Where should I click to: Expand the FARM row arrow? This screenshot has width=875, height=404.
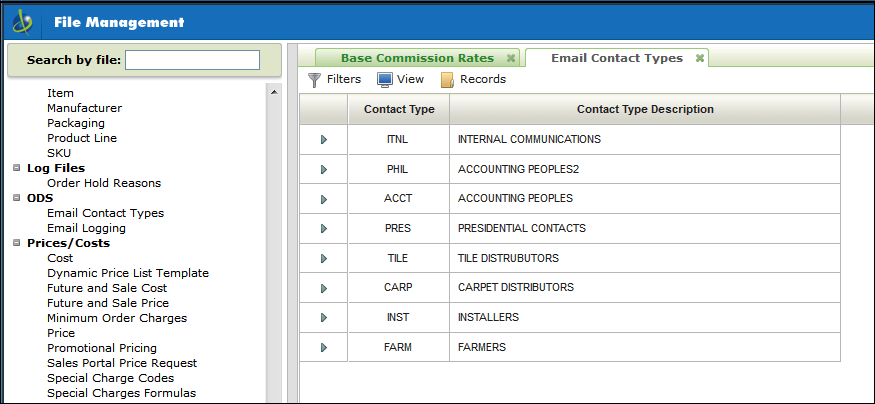point(323,348)
